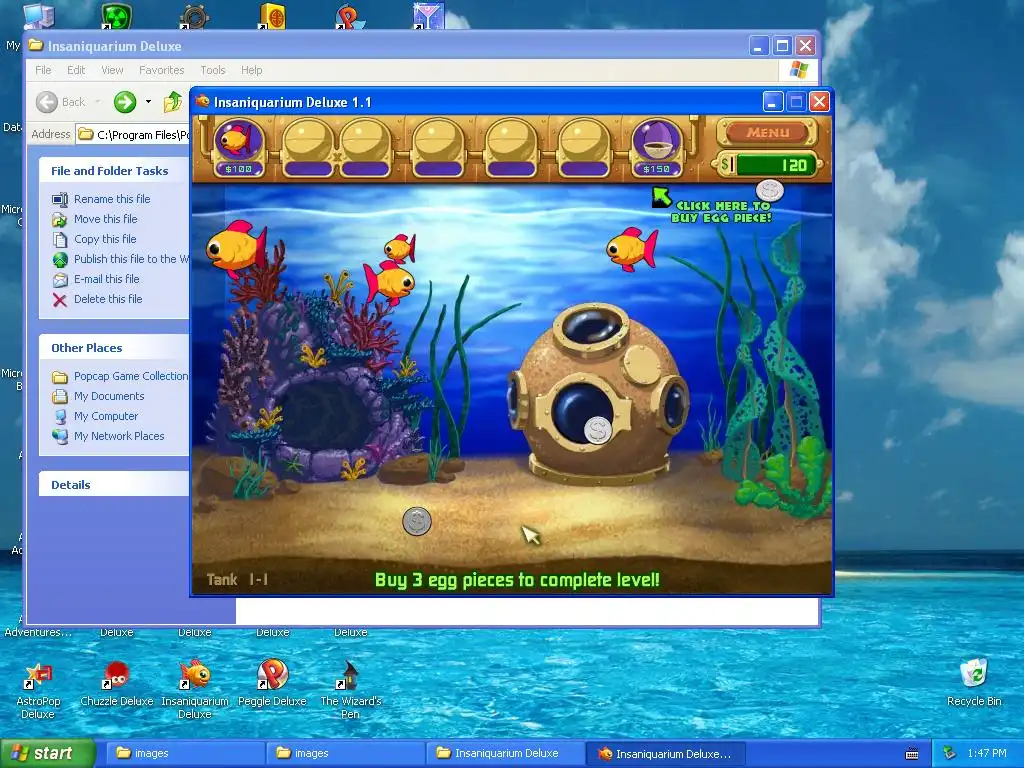This screenshot has height=768, width=1024.
Task: Open Favorites menu in Explorer window
Action: click(x=161, y=70)
